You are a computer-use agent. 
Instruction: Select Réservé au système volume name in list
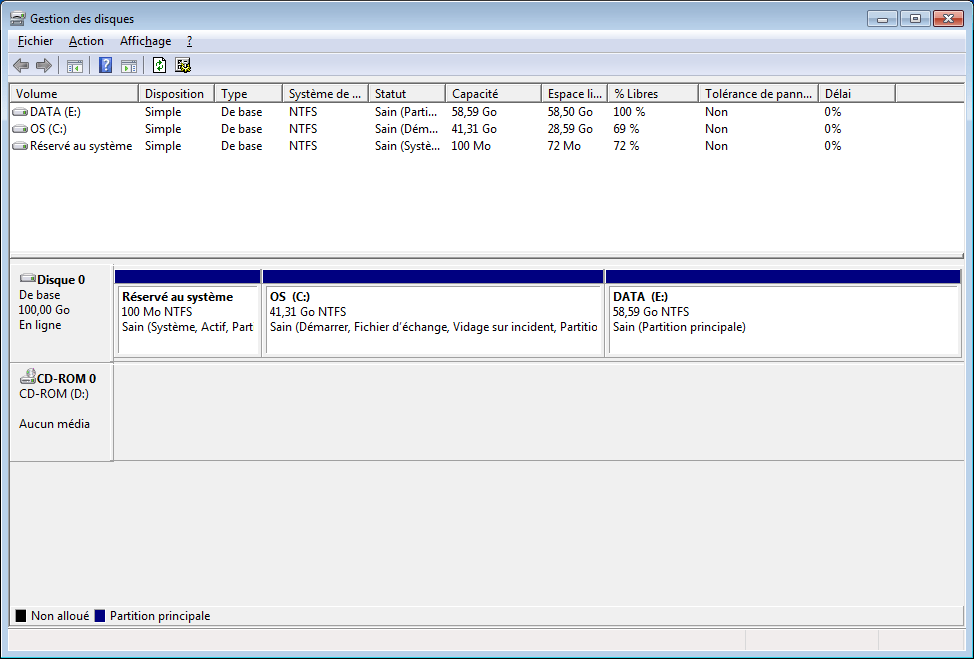[x=81, y=146]
